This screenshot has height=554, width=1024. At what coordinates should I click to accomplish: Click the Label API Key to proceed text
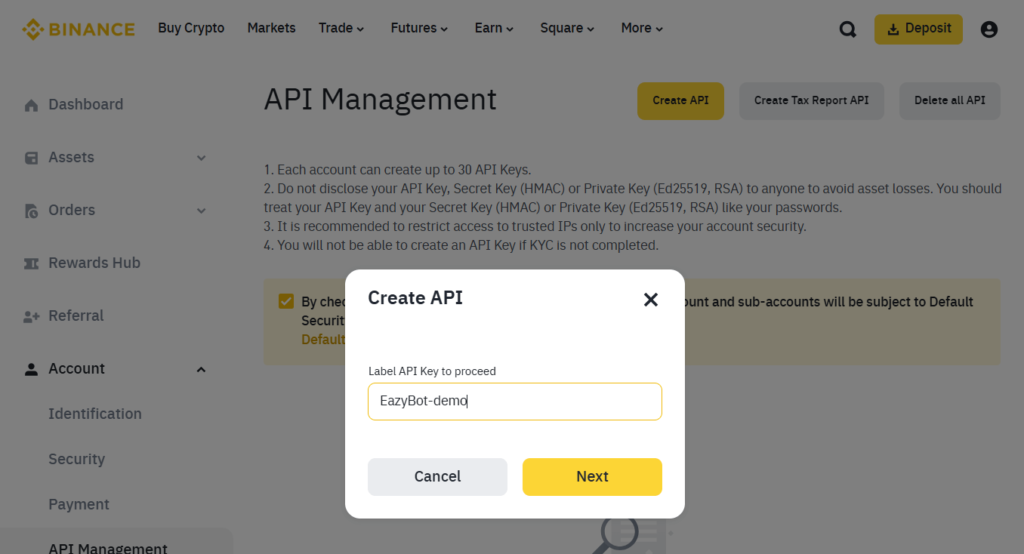click(x=432, y=371)
